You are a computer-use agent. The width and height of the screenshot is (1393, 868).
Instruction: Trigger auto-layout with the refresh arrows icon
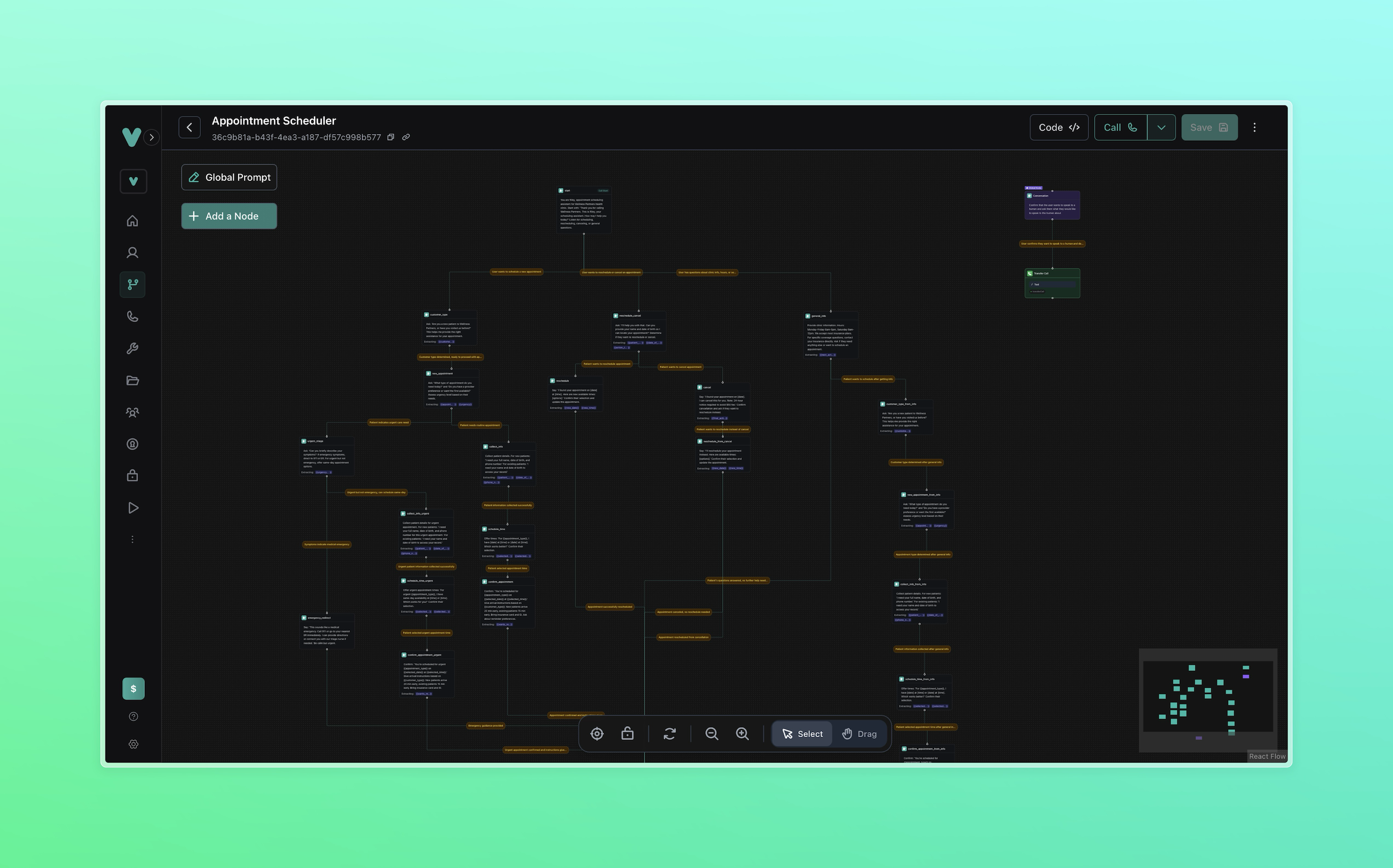point(670,734)
